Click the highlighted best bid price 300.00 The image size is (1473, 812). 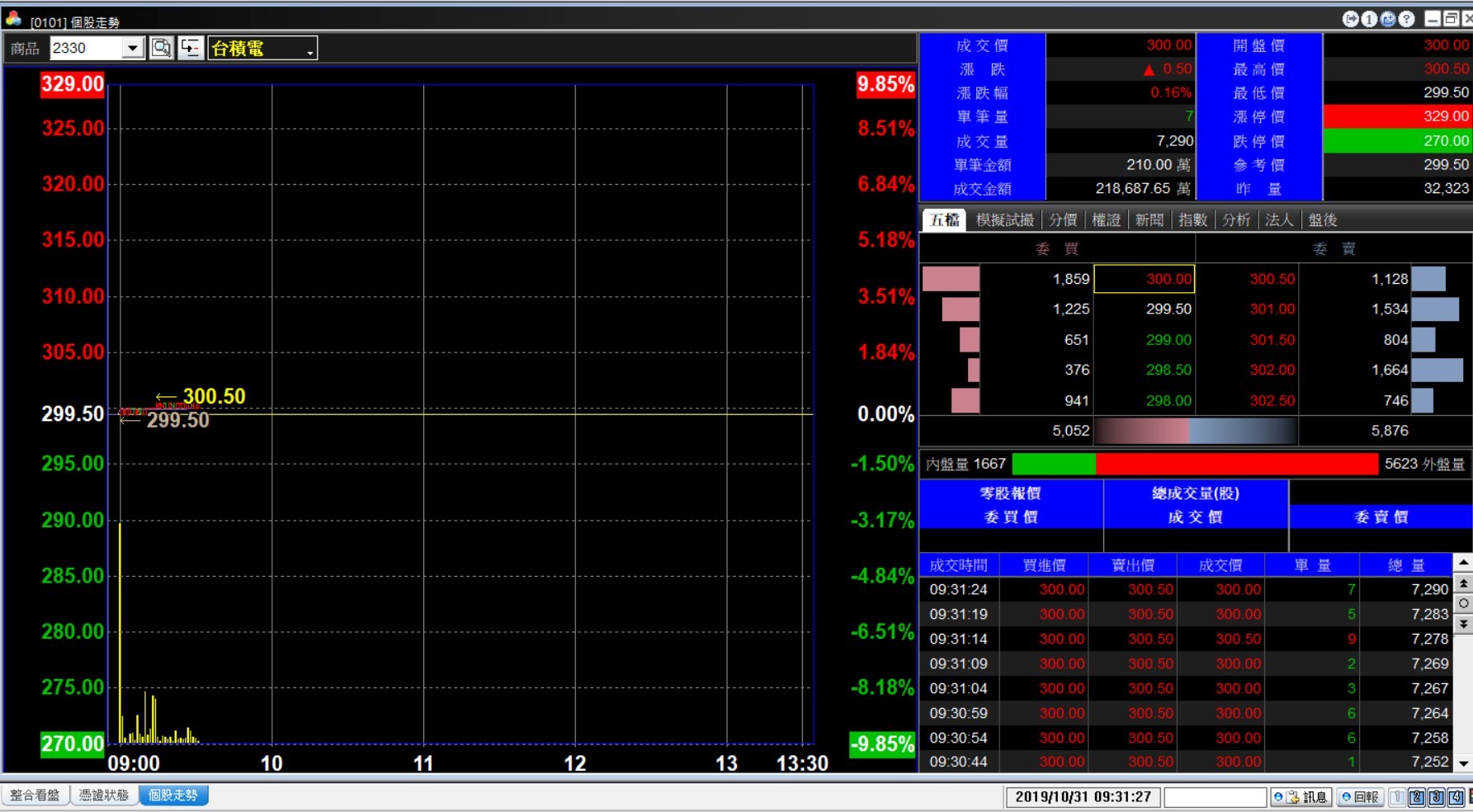pos(1144,279)
